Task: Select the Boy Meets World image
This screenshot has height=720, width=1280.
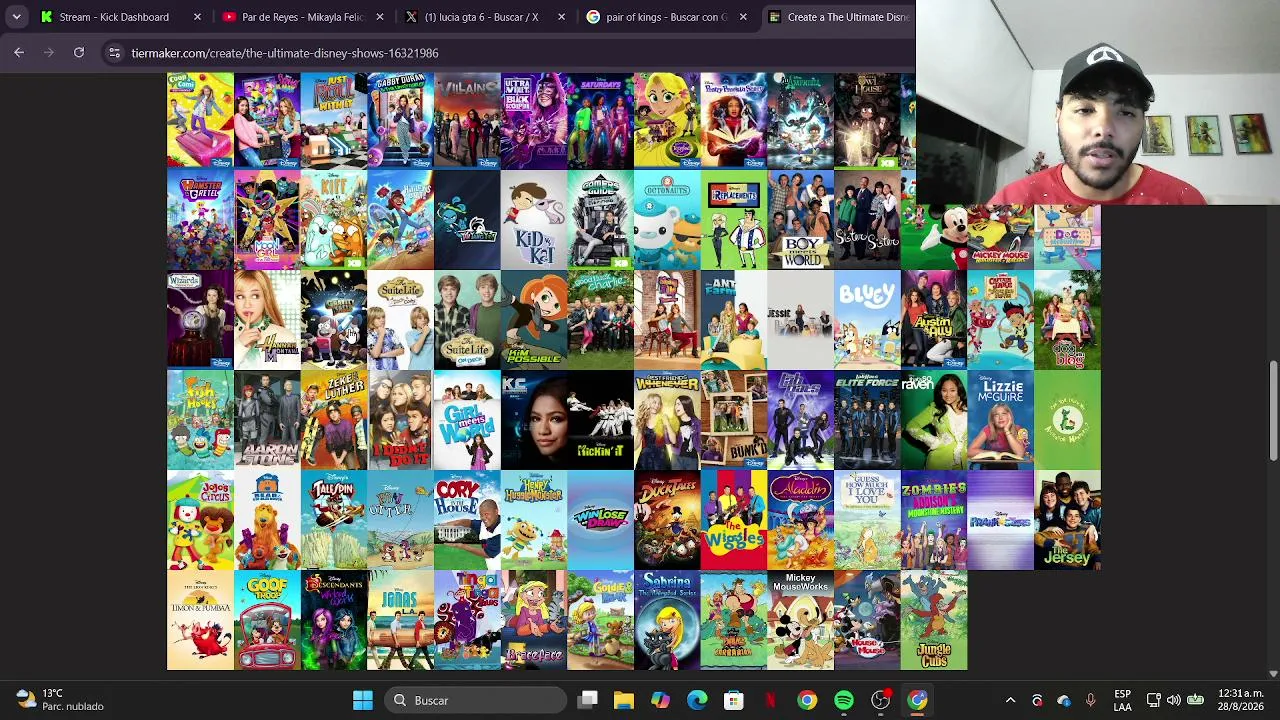Action: 801,220
